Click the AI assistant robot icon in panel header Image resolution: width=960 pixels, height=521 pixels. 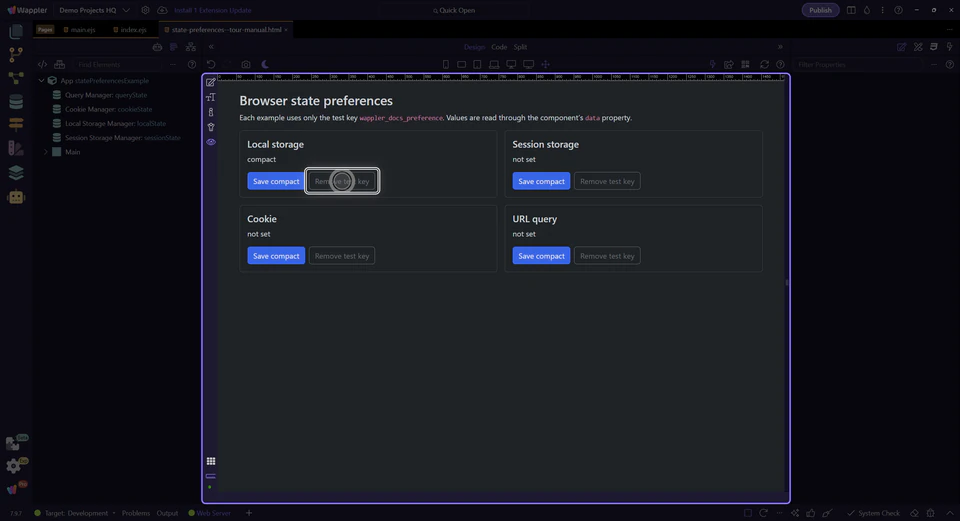point(157,47)
